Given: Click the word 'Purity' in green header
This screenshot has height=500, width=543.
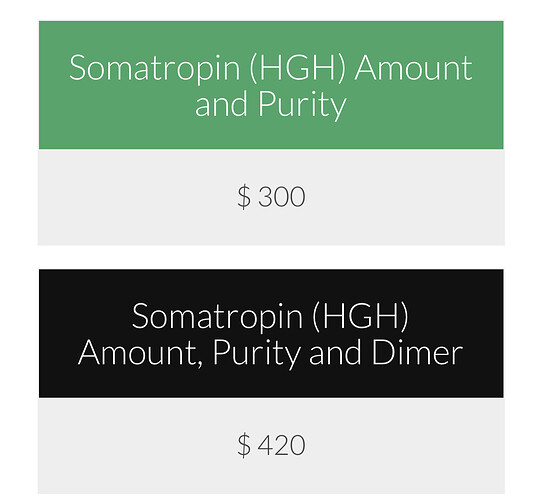Looking at the screenshot, I should pos(302,105).
